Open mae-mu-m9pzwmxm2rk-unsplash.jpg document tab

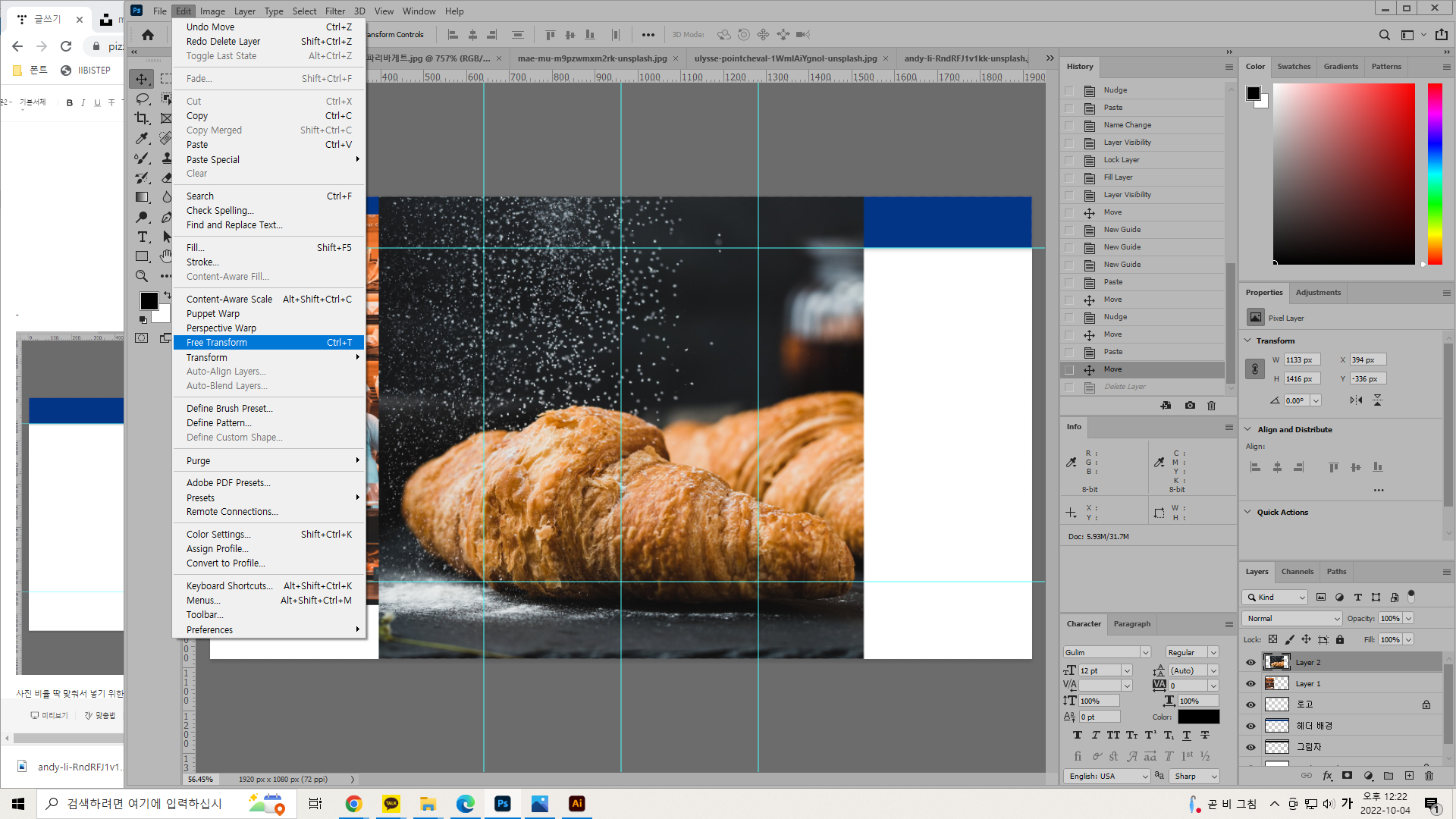[592, 58]
